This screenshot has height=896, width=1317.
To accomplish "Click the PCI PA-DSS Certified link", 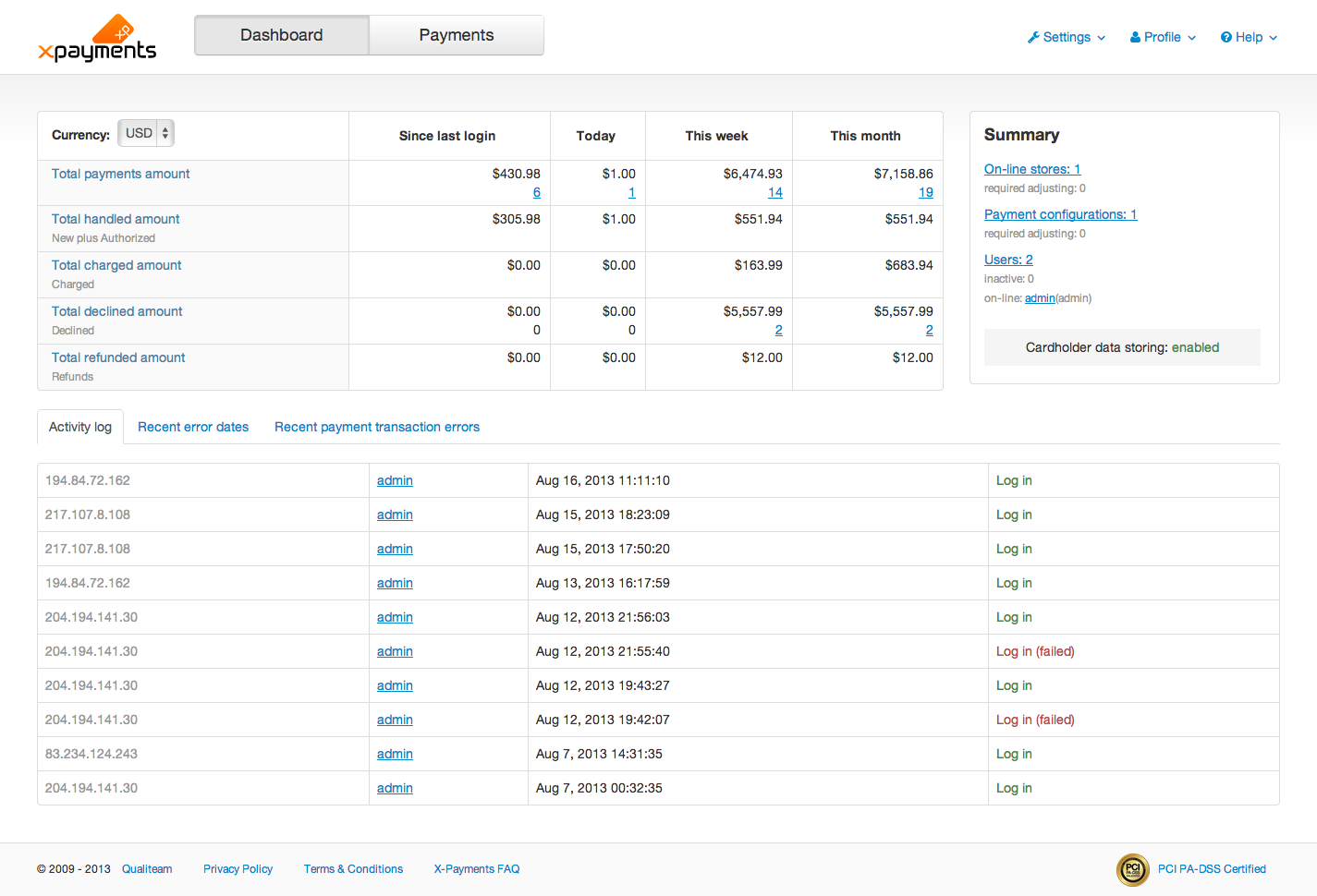I will 1212,869.
